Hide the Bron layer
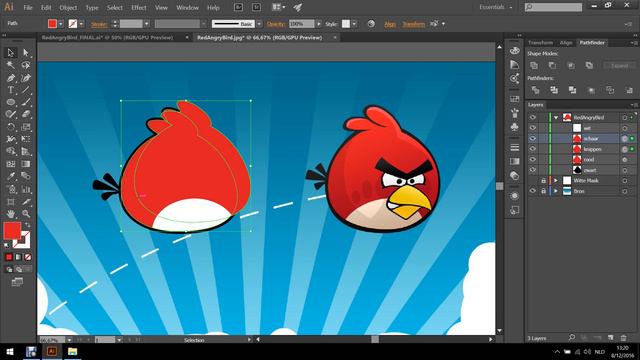Viewport: 640px width, 360px height. click(533, 191)
